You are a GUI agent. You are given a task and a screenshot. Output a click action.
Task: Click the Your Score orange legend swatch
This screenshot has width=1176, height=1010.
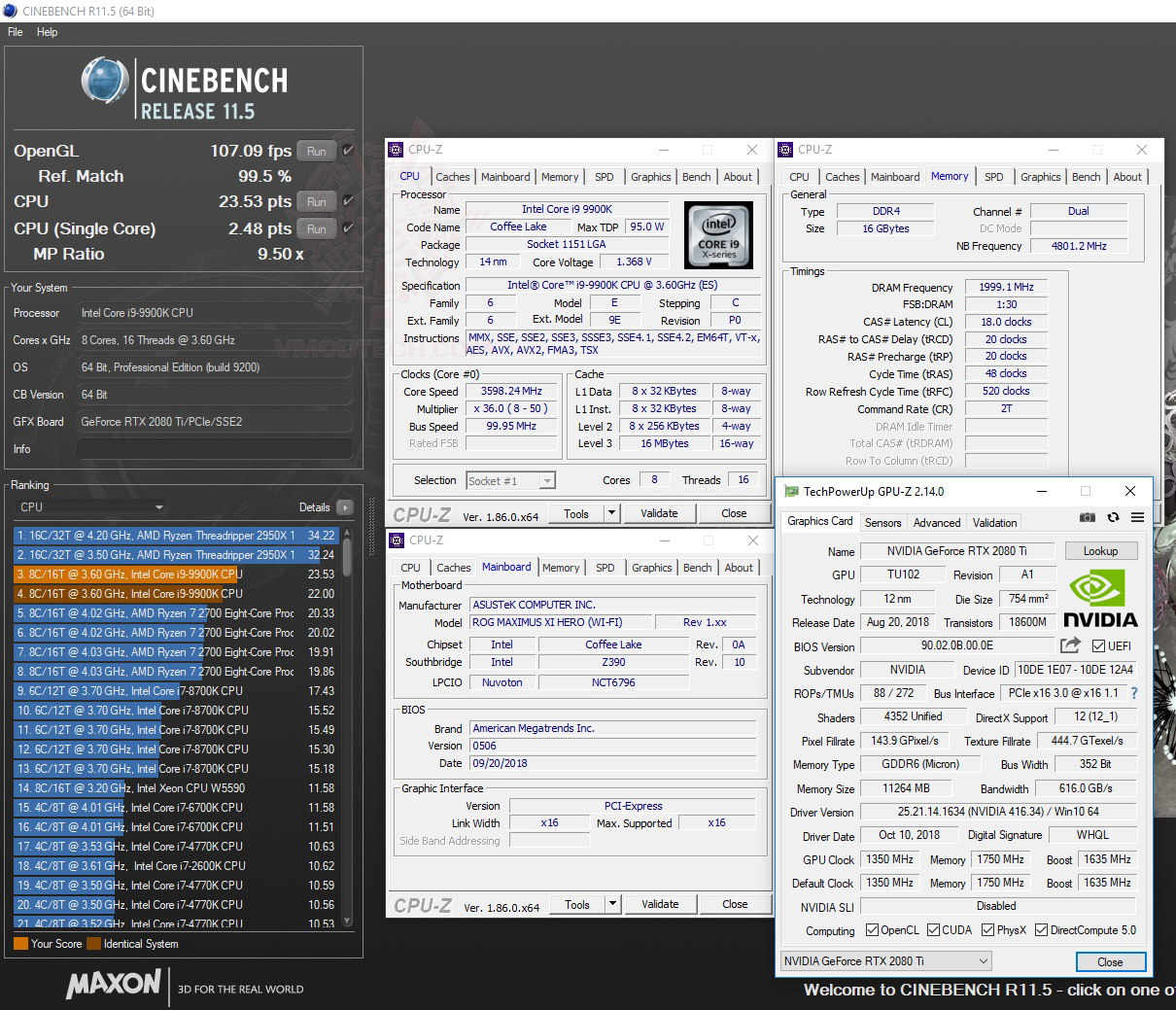click(x=20, y=944)
